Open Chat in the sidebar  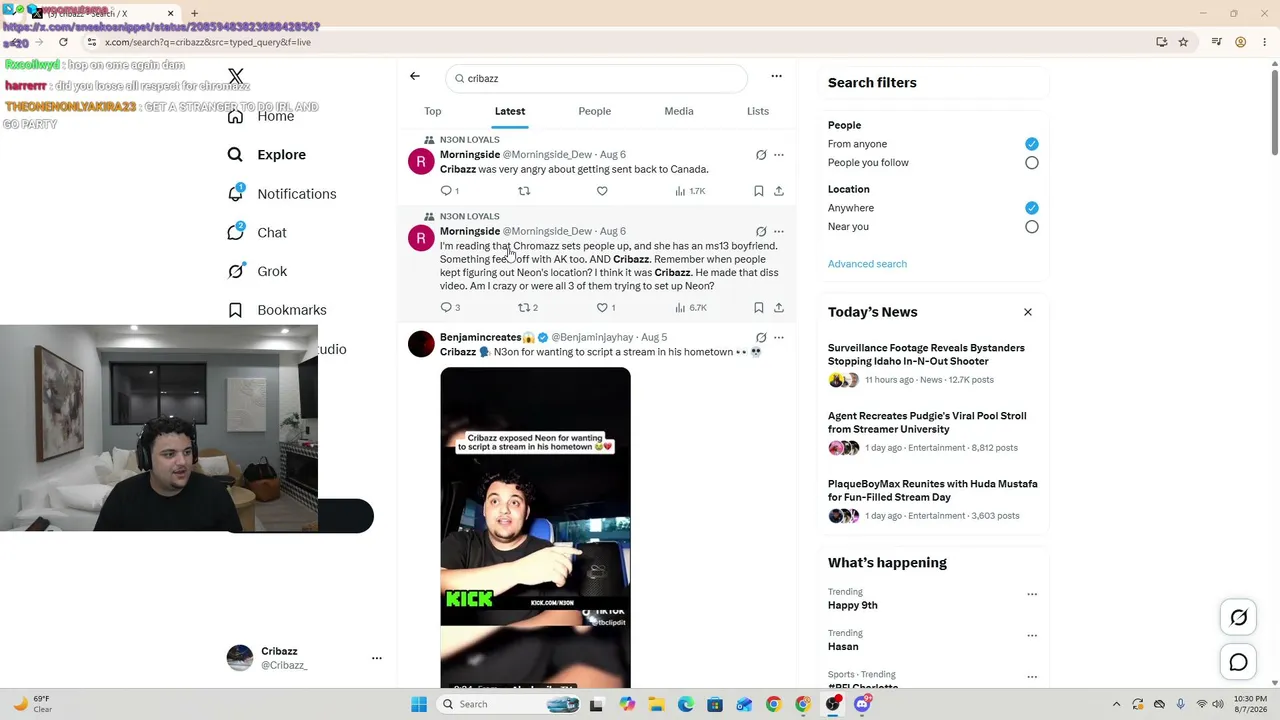tap(256, 233)
